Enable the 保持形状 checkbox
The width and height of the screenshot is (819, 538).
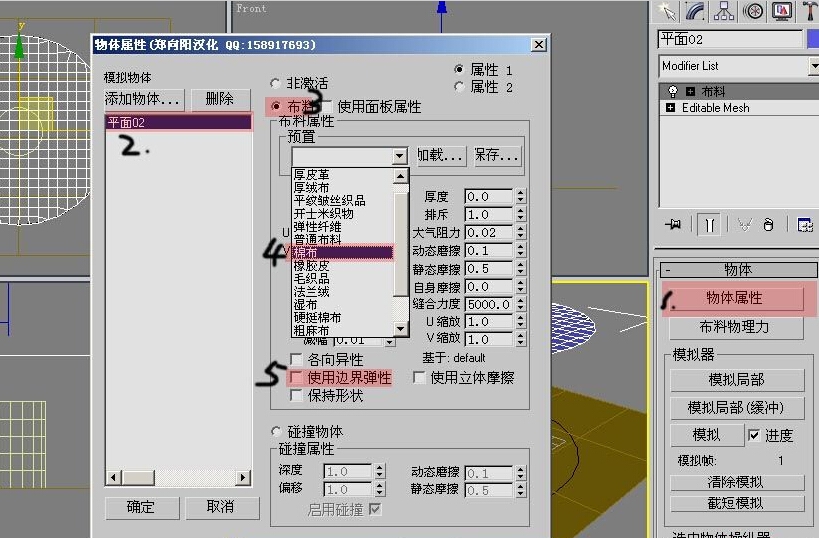pos(296,395)
